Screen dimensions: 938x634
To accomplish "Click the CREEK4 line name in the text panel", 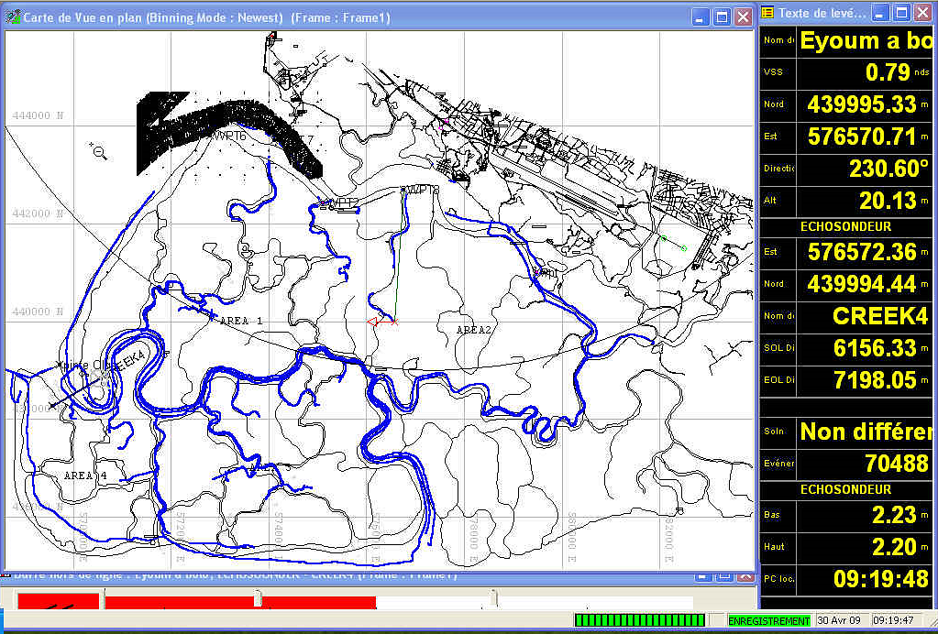I will (880, 316).
